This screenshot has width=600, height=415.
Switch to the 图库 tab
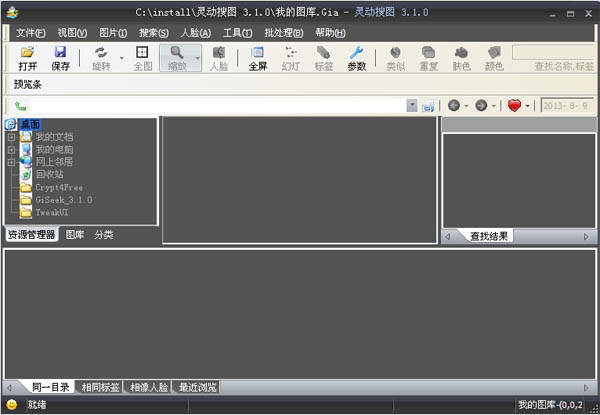[x=75, y=235]
